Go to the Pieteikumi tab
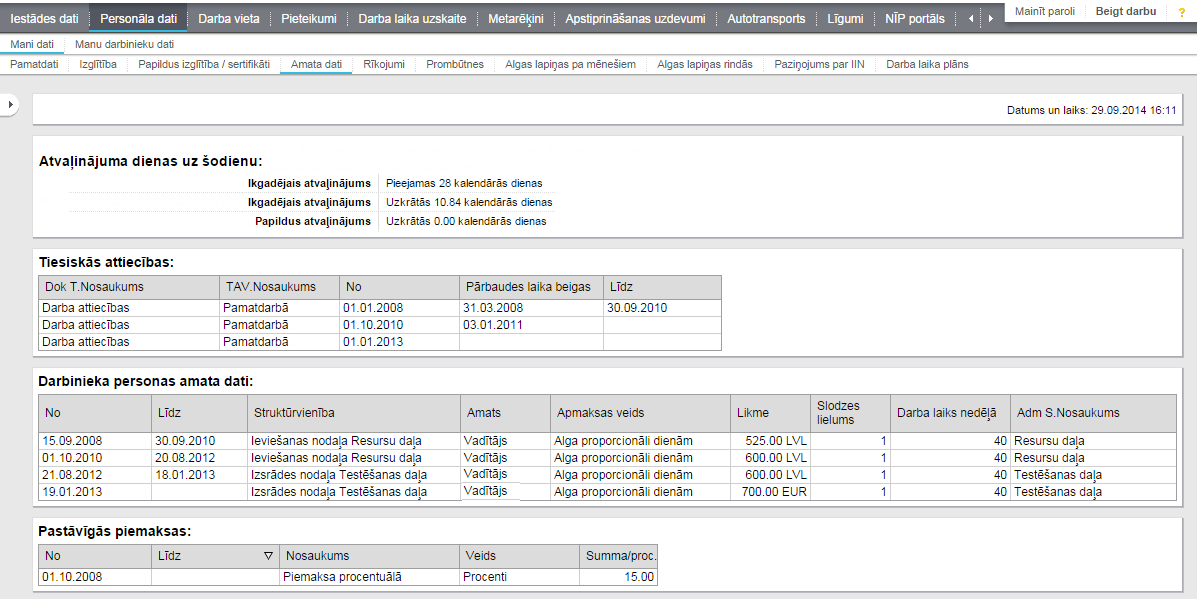 308,18
